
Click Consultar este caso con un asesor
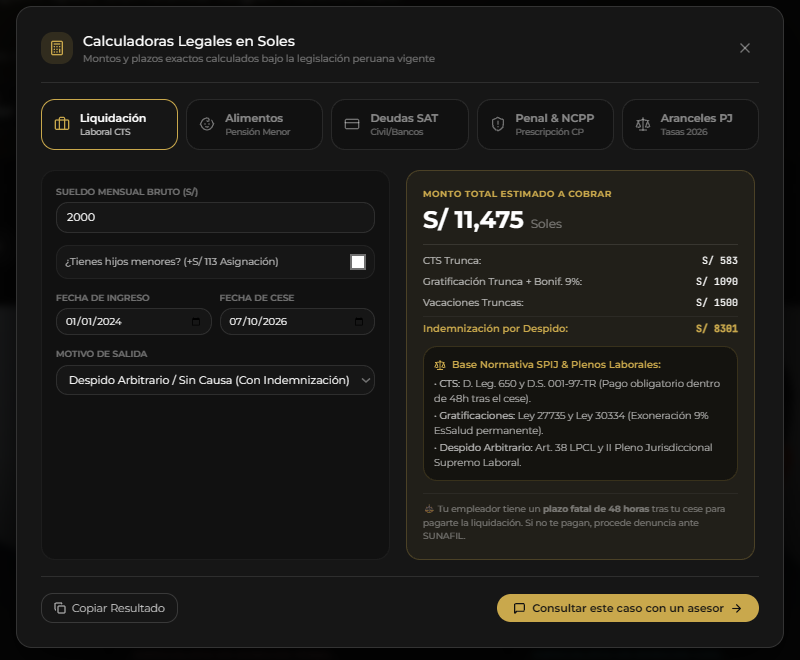pyautogui.click(x=628, y=608)
